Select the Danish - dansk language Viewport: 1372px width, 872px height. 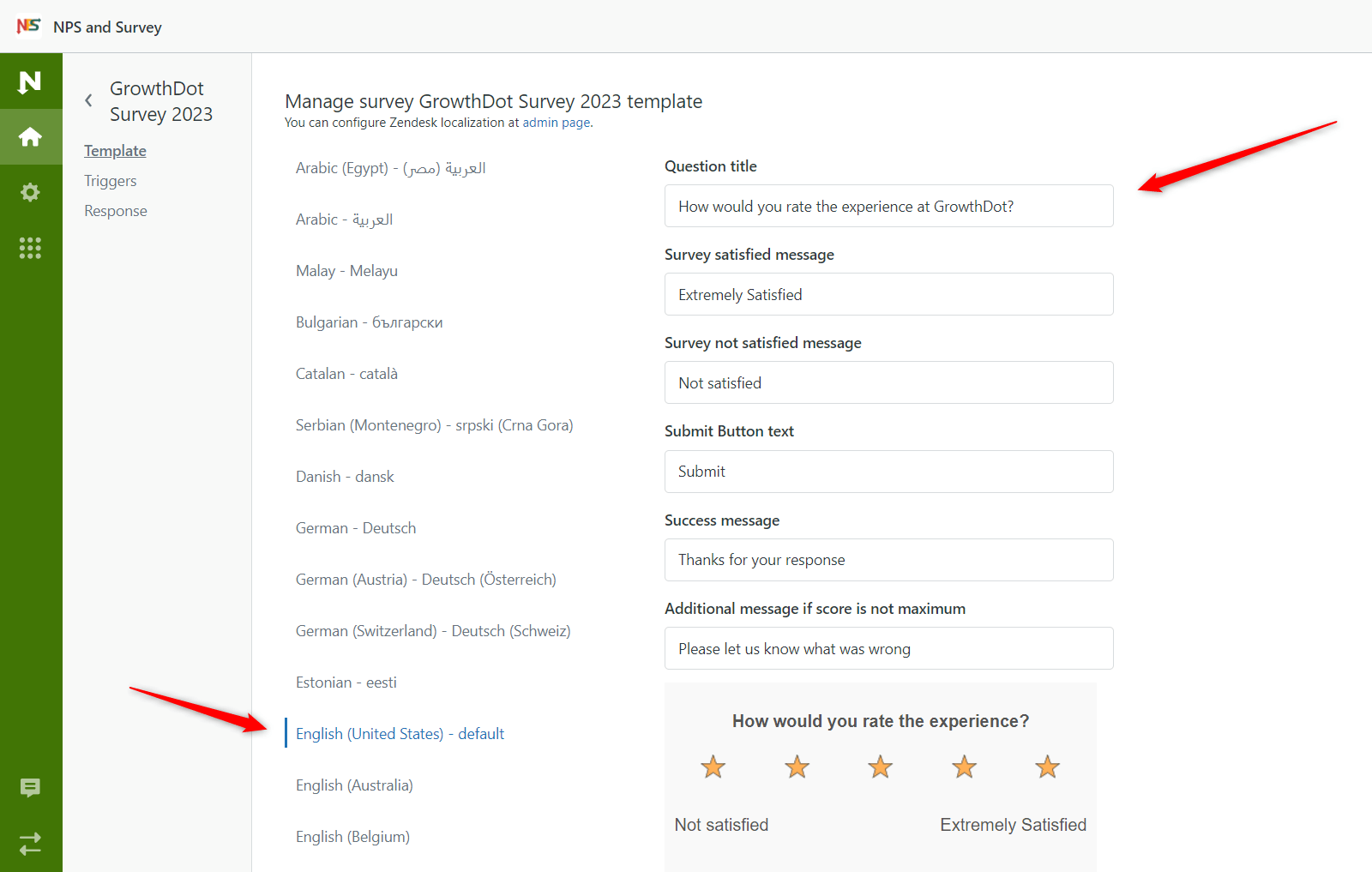point(345,477)
